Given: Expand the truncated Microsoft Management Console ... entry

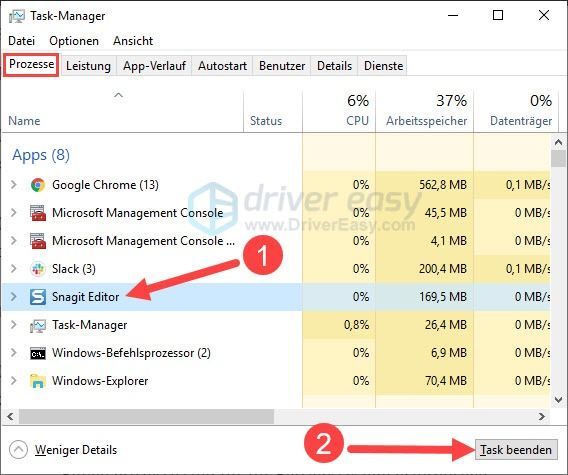Looking at the screenshot, I should tap(14, 241).
